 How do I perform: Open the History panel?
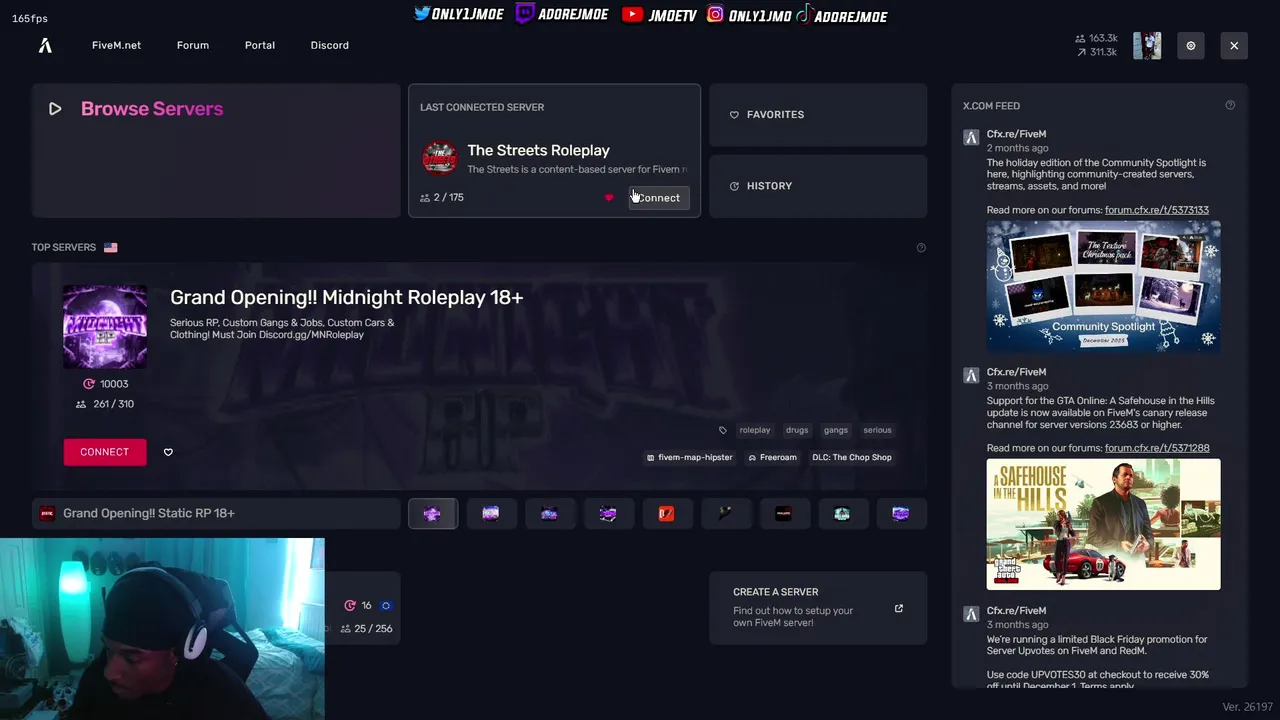[818, 186]
